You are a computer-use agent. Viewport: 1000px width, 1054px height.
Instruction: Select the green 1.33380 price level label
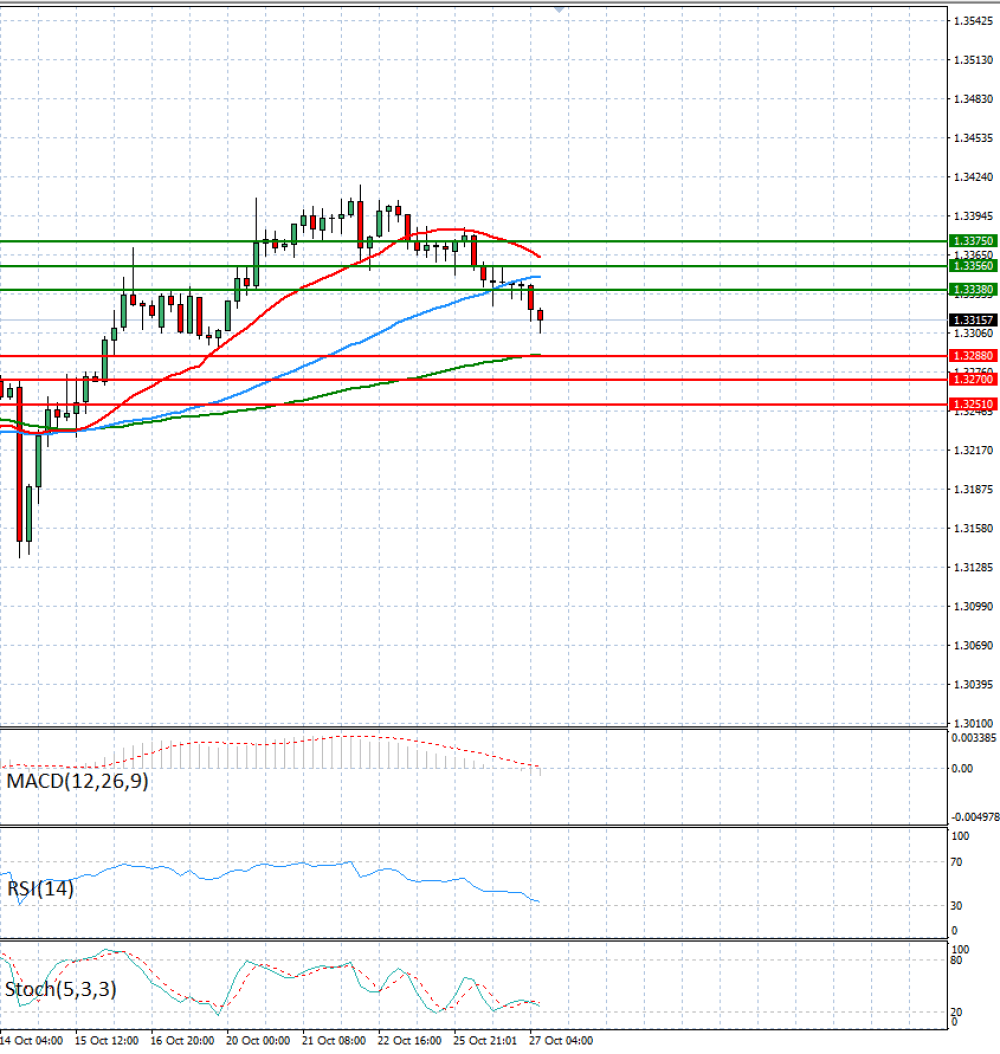pos(973,290)
